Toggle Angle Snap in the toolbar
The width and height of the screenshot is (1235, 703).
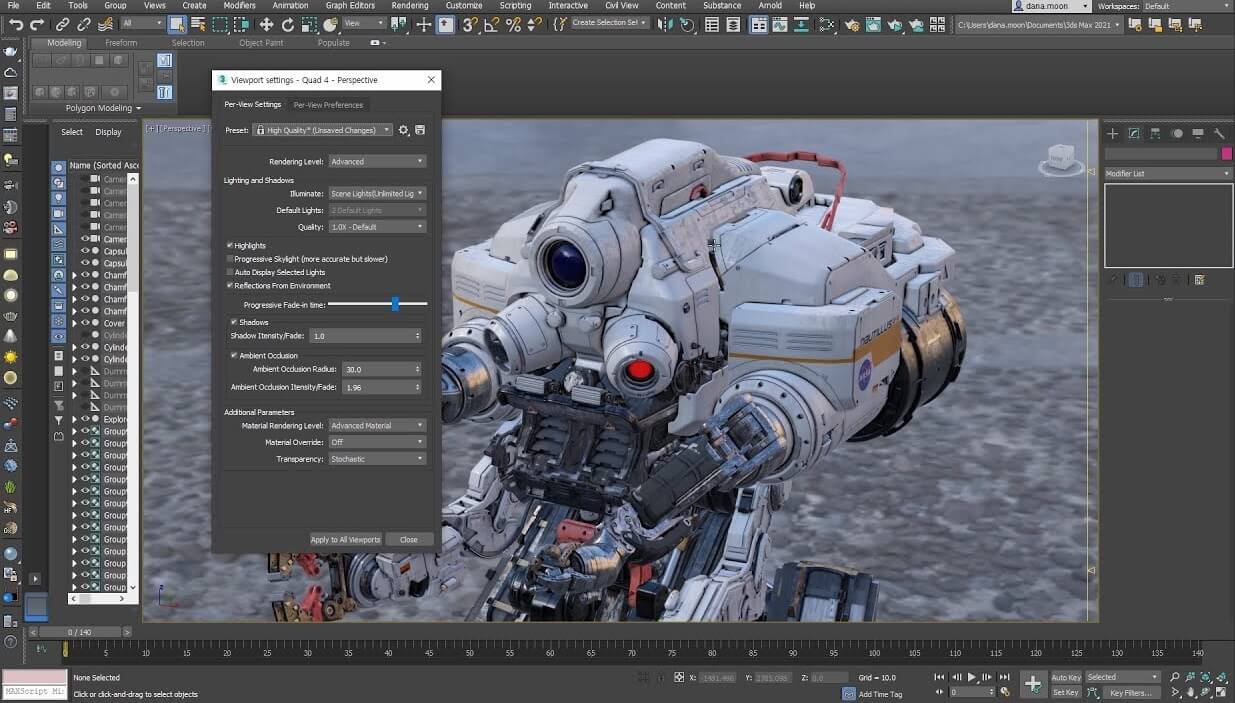[x=492, y=24]
